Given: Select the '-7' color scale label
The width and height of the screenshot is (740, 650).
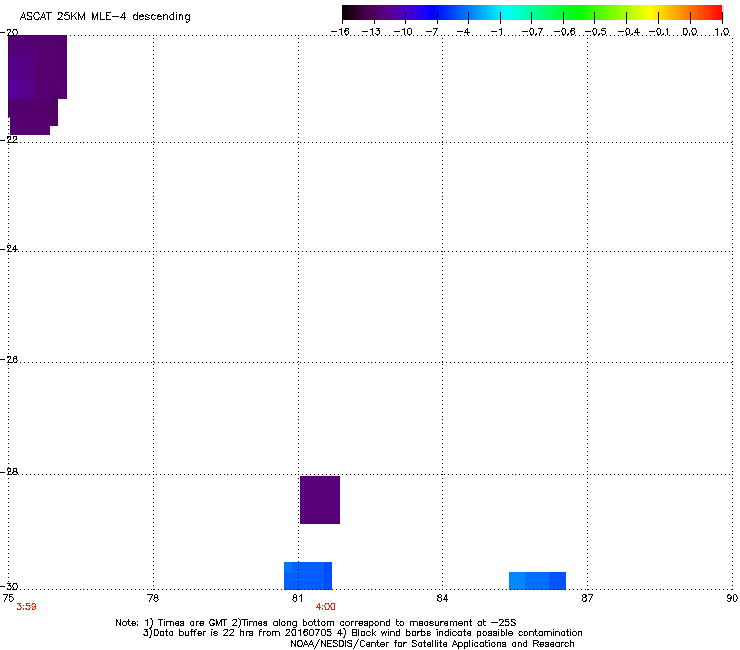Looking at the screenshot, I should click(x=432, y=32).
